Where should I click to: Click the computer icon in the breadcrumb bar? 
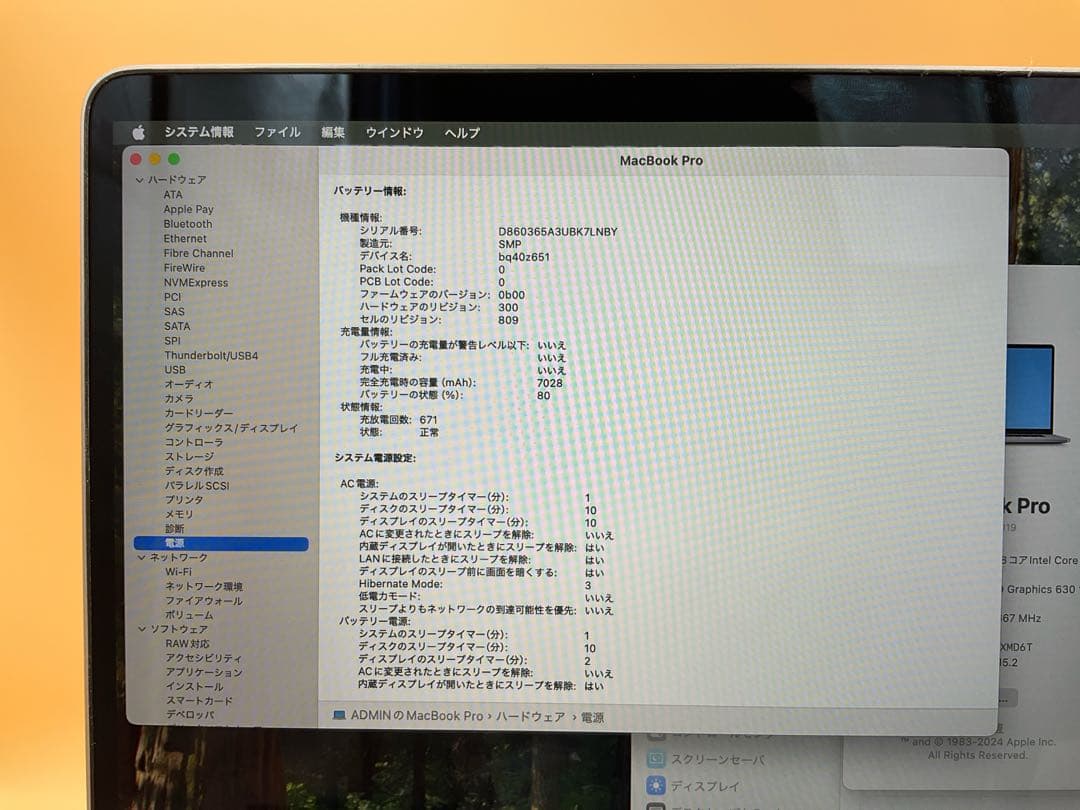(x=340, y=715)
